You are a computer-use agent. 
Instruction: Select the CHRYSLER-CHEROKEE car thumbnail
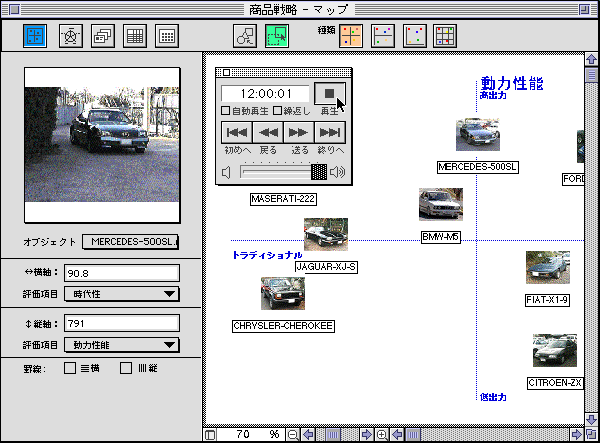click(283, 293)
